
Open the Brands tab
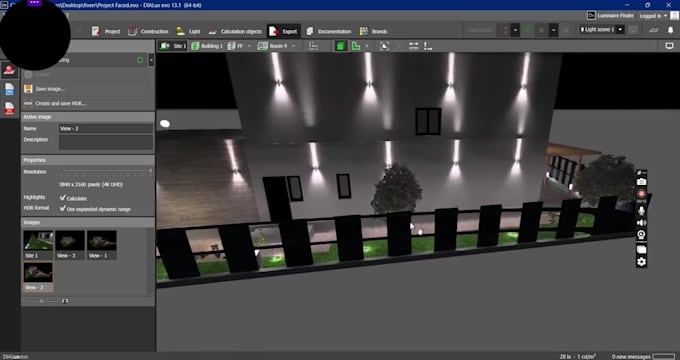point(373,31)
